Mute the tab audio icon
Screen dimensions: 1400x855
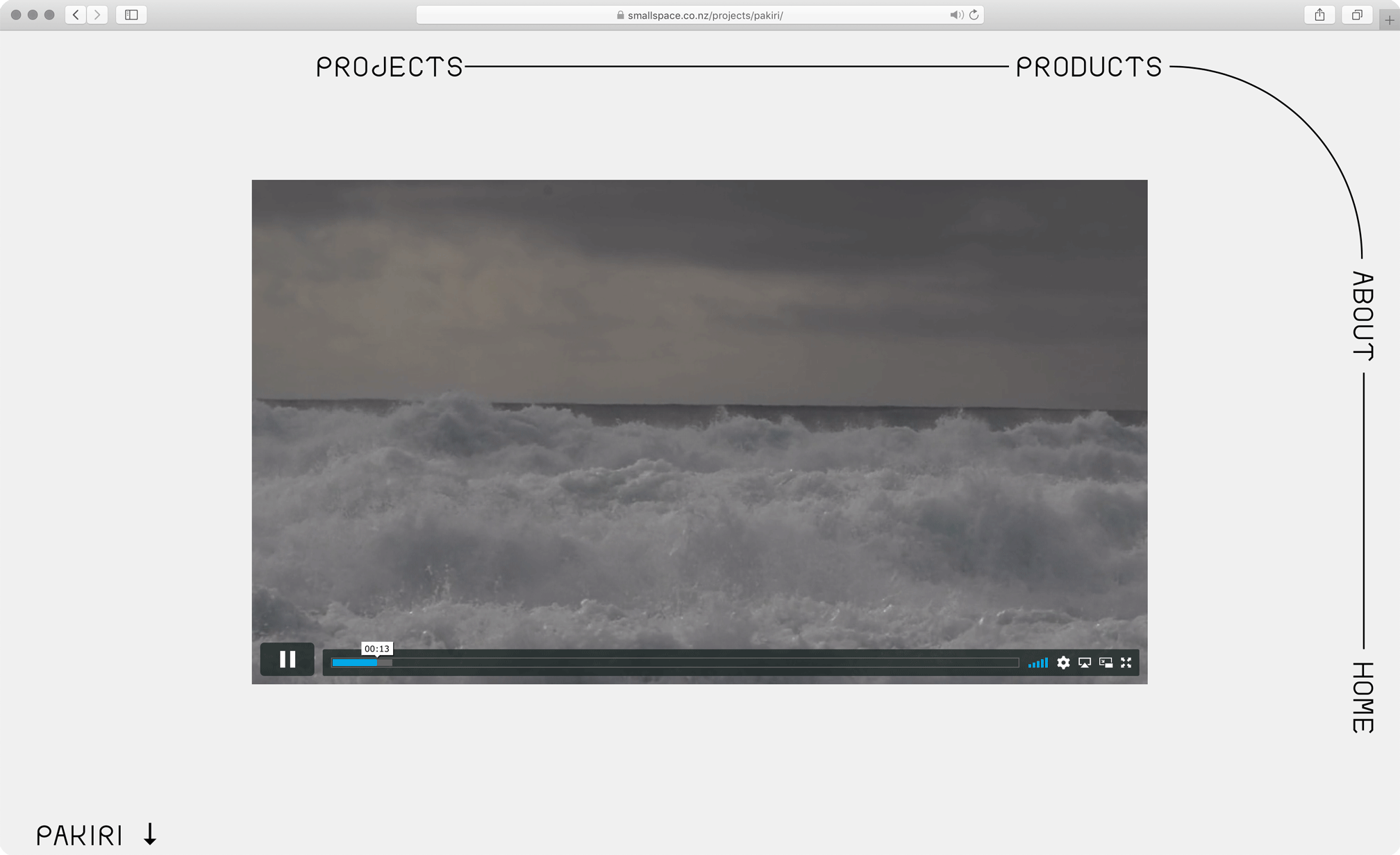pos(956,15)
